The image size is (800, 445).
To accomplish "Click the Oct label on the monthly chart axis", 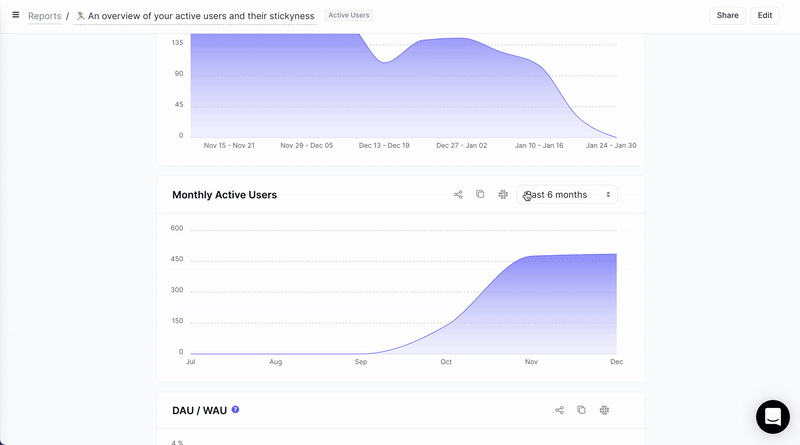I will click(446, 361).
